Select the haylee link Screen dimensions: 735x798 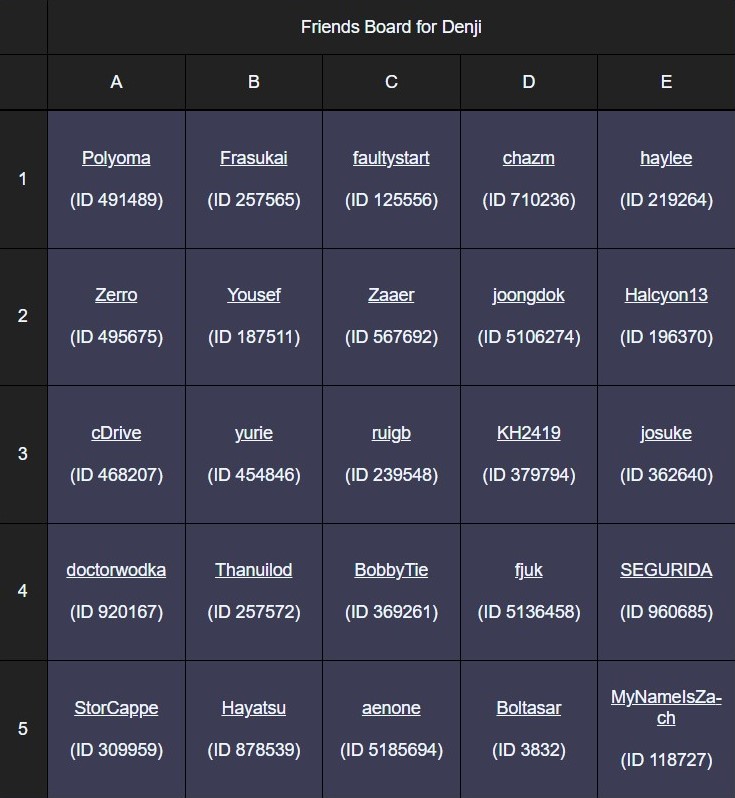point(666,158)
